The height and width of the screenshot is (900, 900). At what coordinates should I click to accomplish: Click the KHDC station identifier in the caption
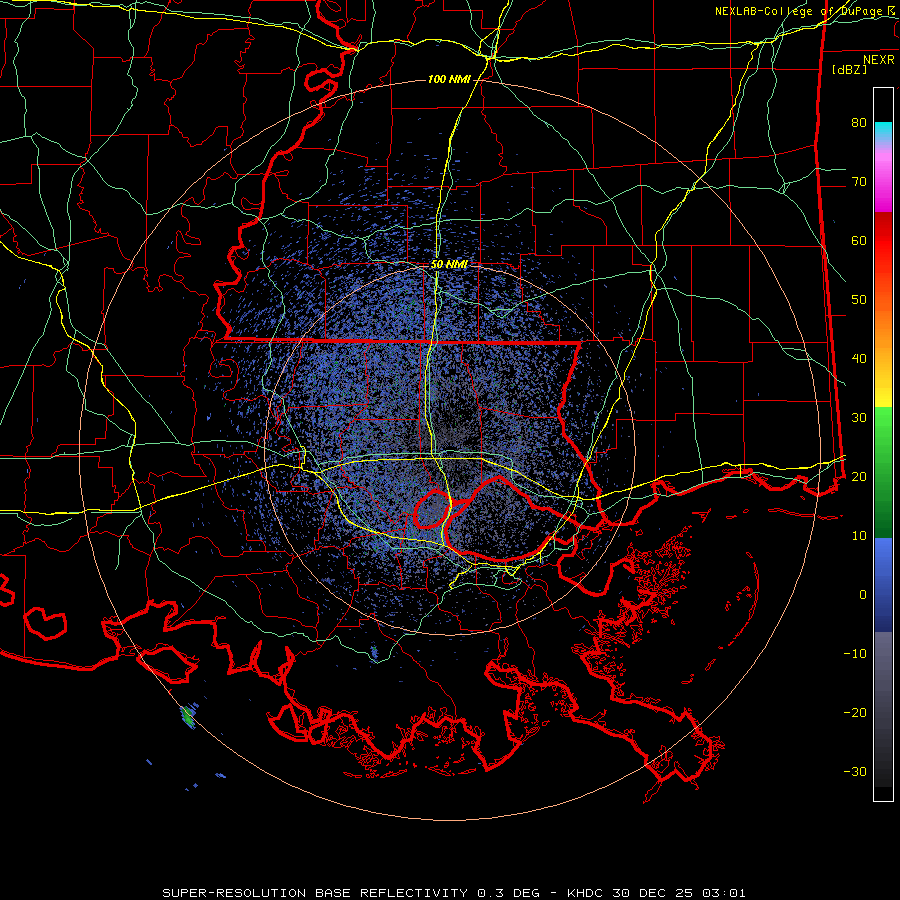[x=587, y=893]
